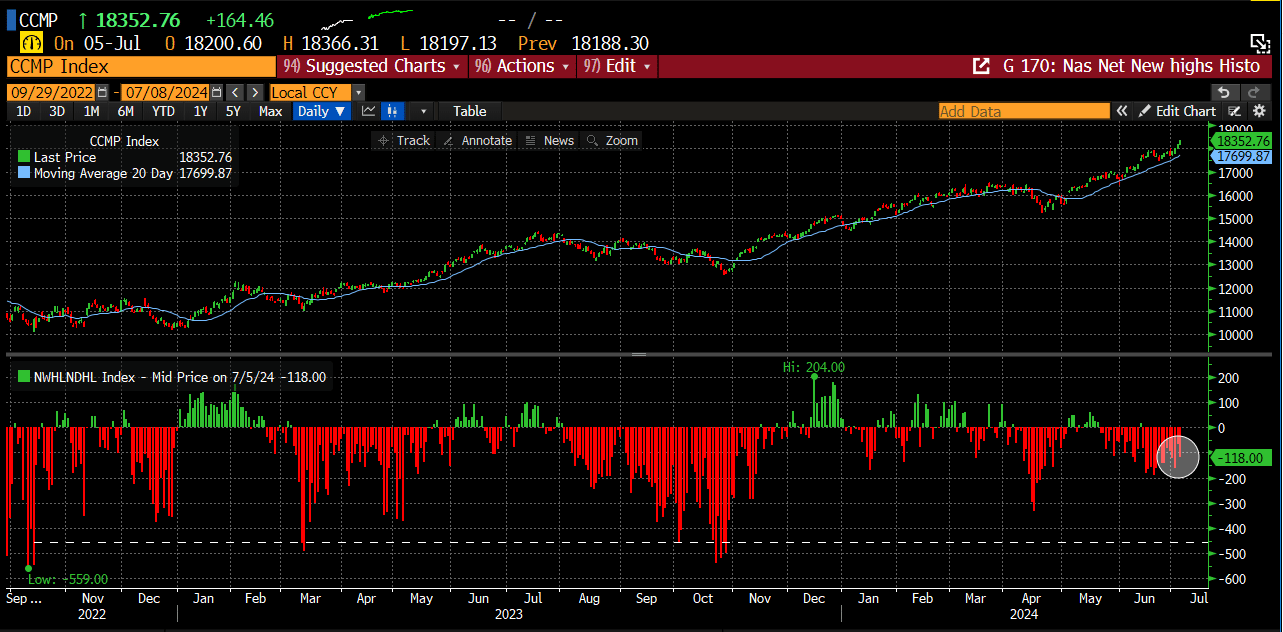Open the Daily periodicity dropdown
Image resolution: width=1283 pixels, height=632 pixels.
(321, 111)
